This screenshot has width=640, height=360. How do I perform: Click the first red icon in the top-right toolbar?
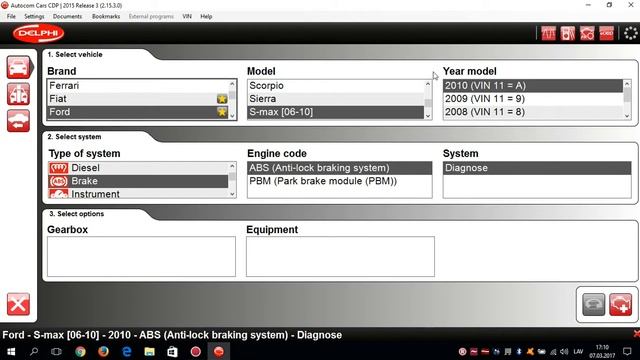click(548, 33)
